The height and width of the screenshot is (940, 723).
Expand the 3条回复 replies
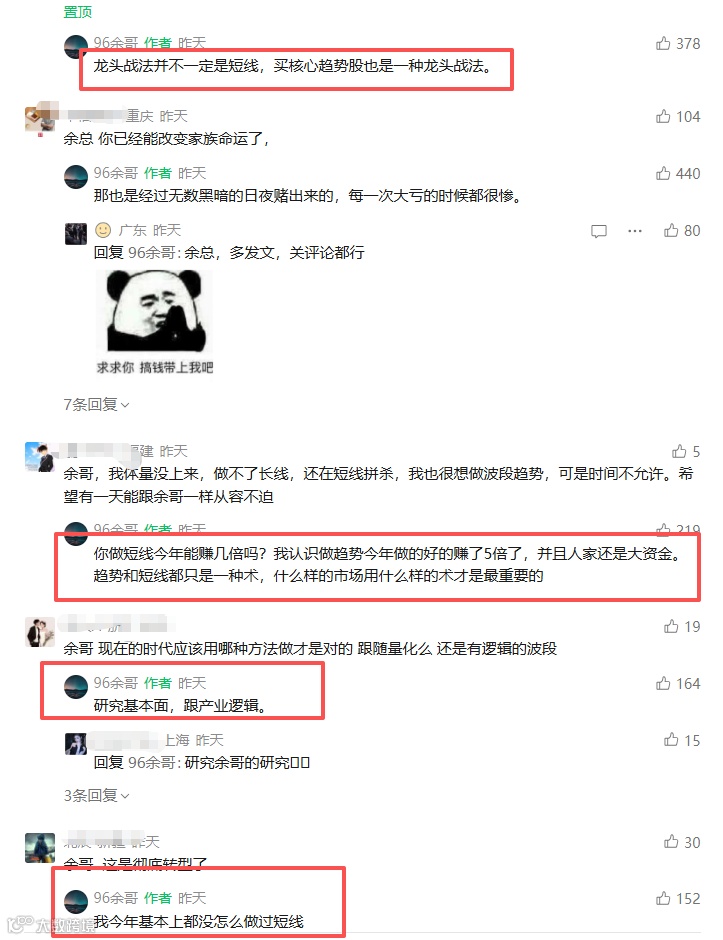pyautogui.click(x=97, y=796)
